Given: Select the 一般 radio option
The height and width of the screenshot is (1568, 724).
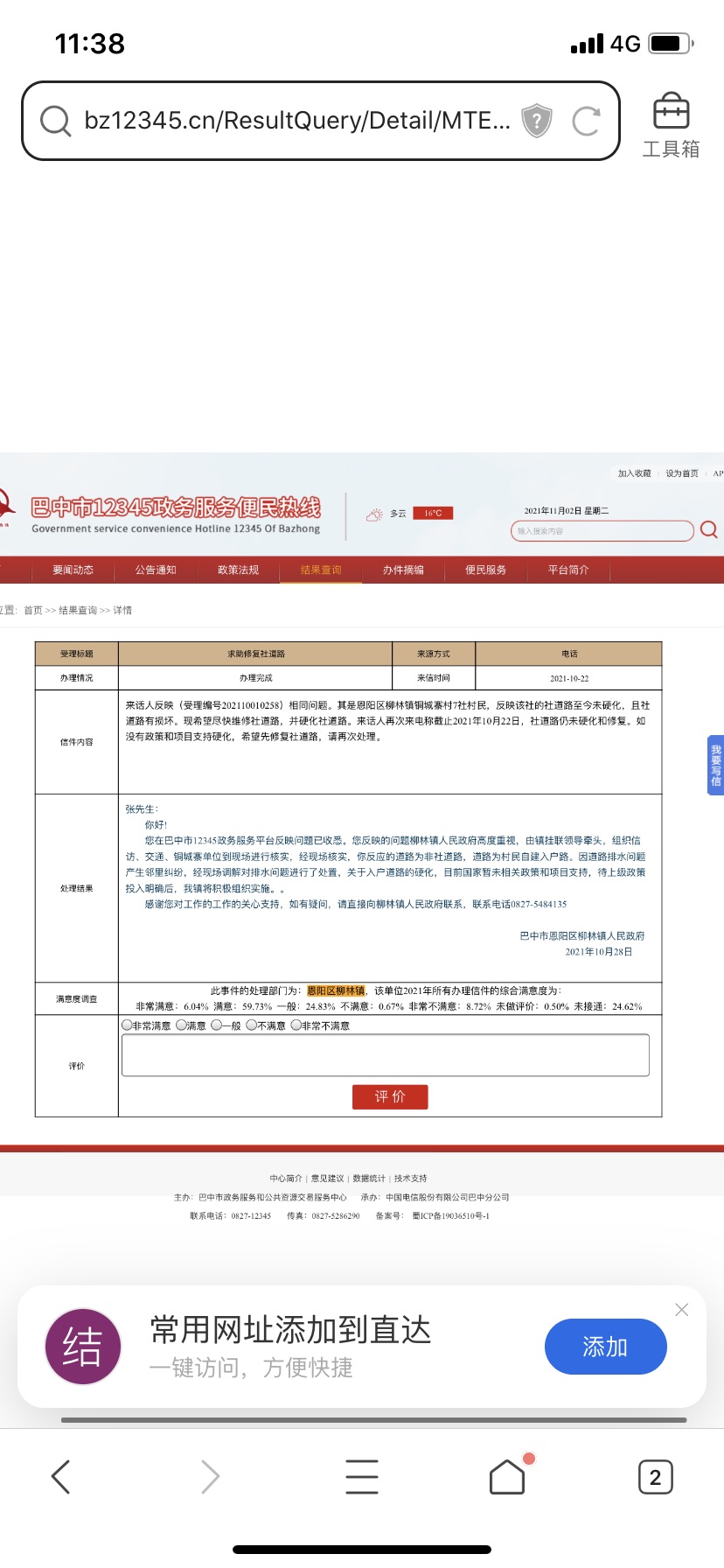Looking at the screenshot, I should [x=216, y=1025].
